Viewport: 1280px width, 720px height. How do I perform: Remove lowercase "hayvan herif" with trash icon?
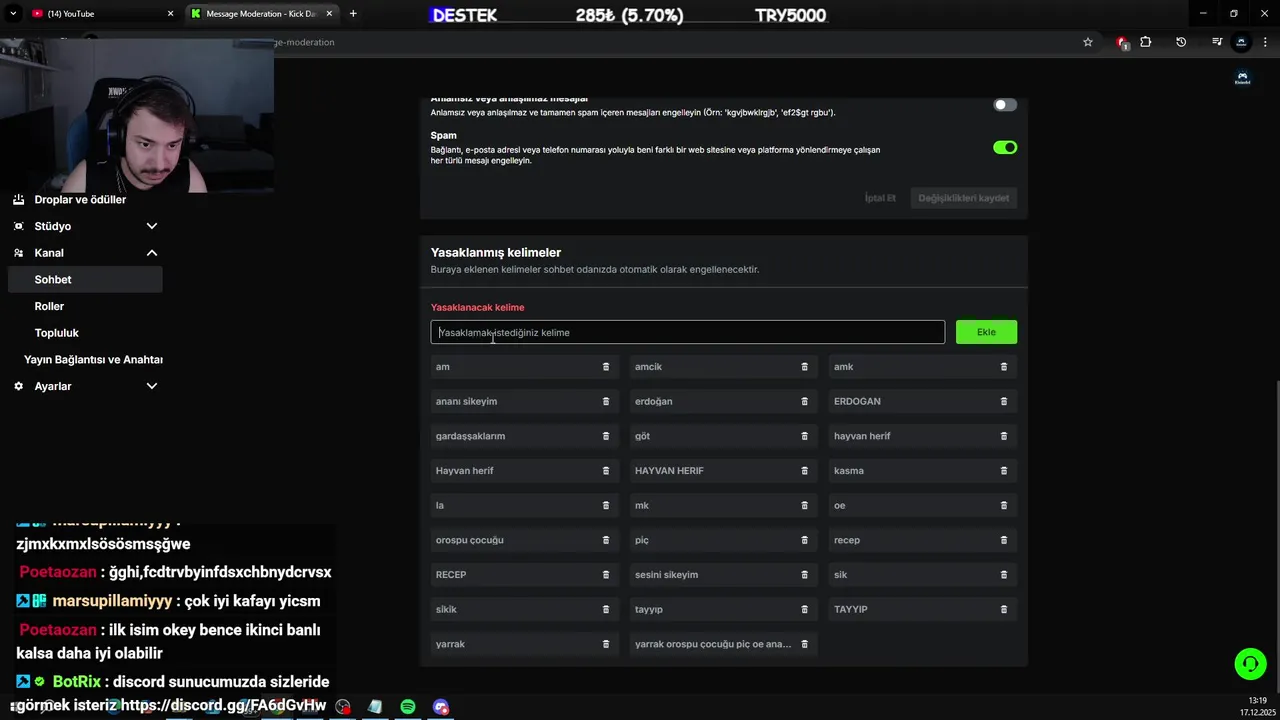point(1004,436)
